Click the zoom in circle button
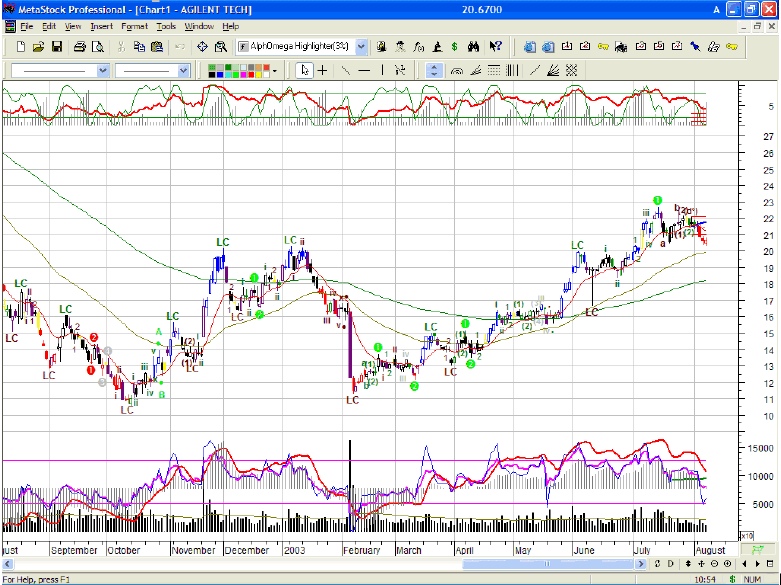 pos(727,564)
